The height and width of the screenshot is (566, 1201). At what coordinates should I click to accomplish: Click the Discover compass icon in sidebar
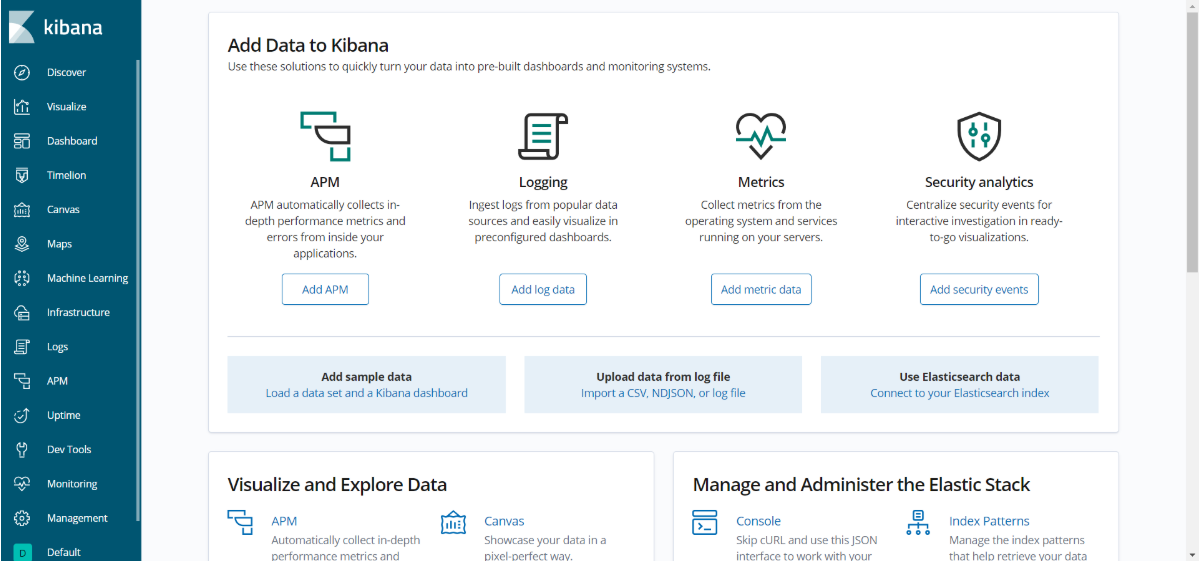22,72
